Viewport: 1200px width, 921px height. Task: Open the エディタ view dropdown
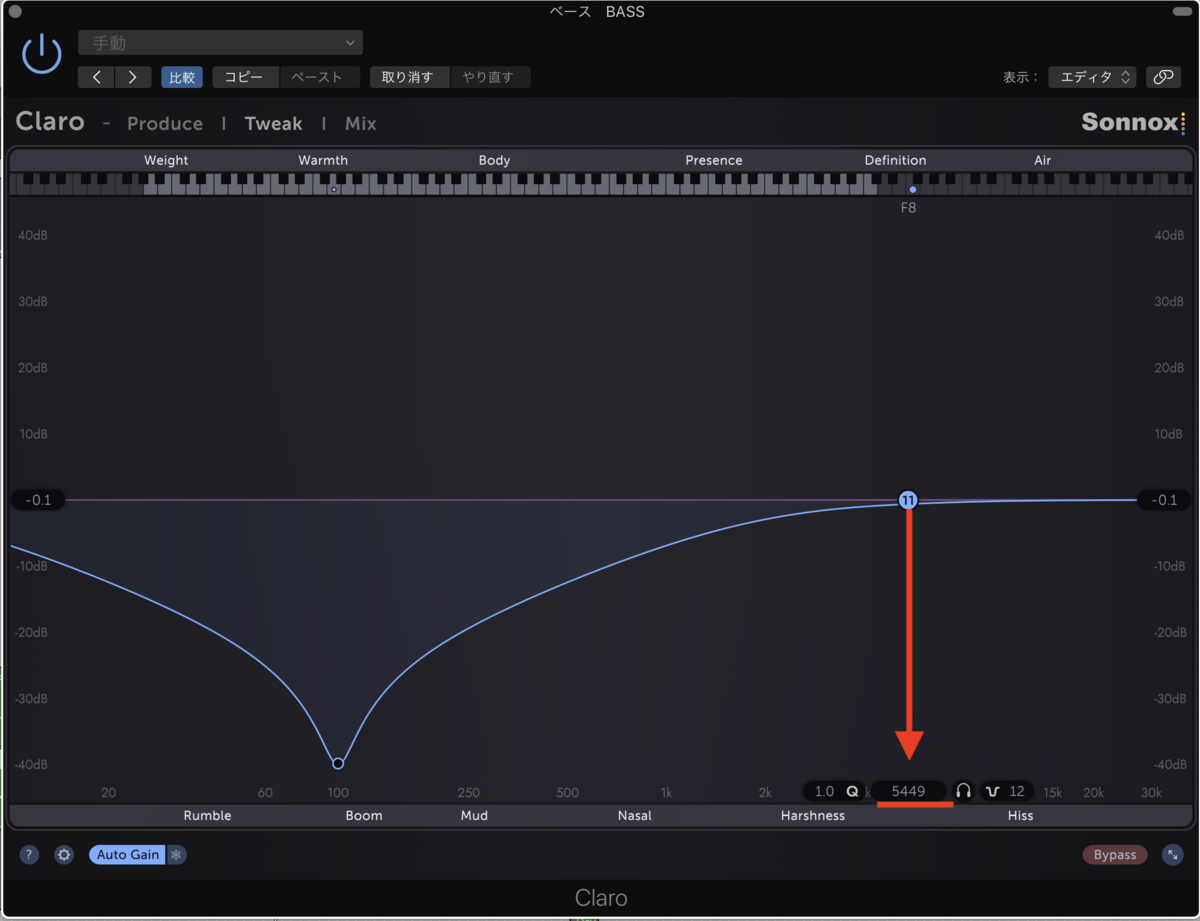click(1092, 77)
